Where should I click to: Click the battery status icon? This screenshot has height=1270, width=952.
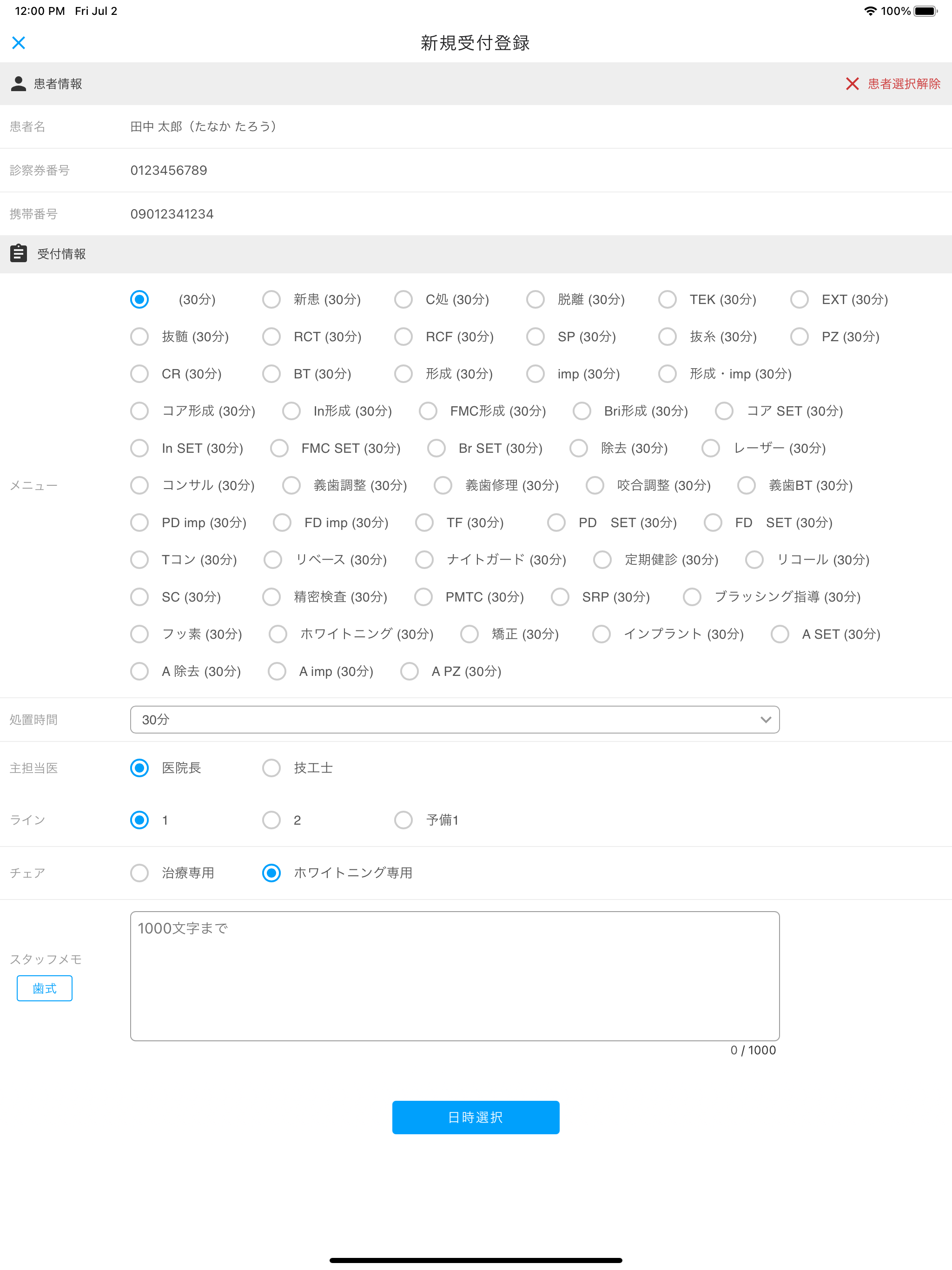pyautogui.click(x=926, y=11)
